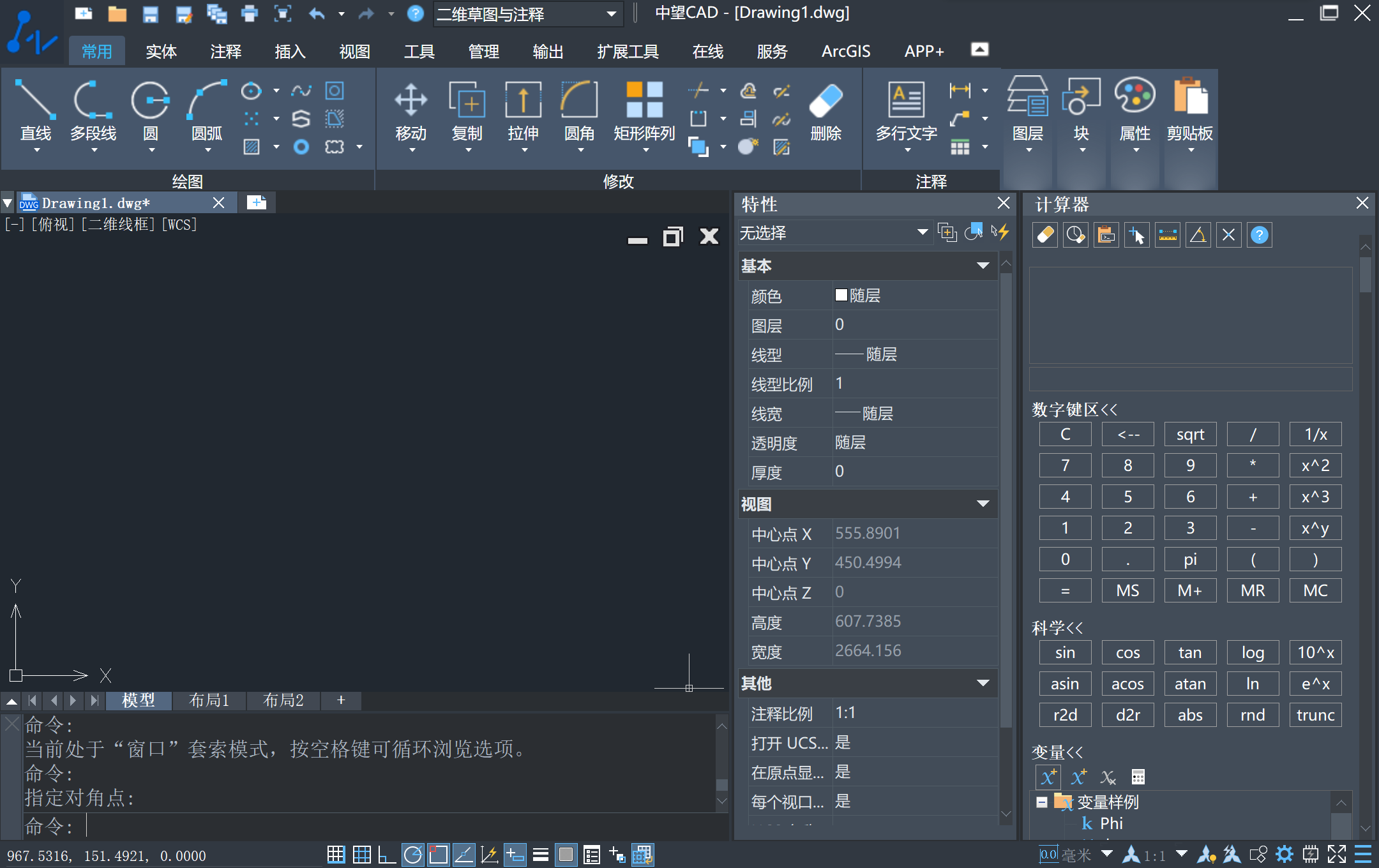Click the Undo arrow icon
The height and width of the screenshot is (868, 1379).
pos(317,13)
